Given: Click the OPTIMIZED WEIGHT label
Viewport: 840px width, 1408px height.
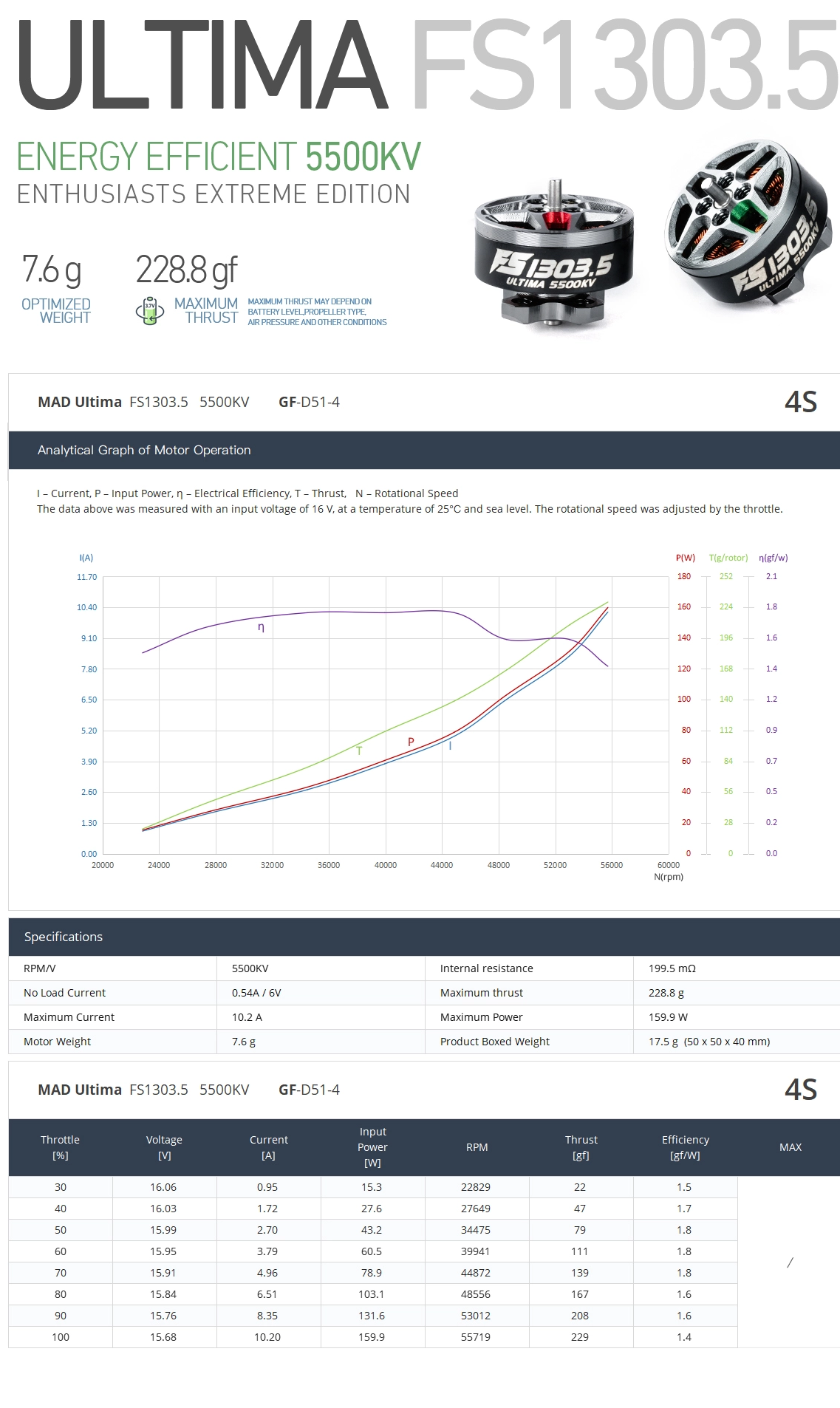Looking at the screenshot, I should click(56, 311).
